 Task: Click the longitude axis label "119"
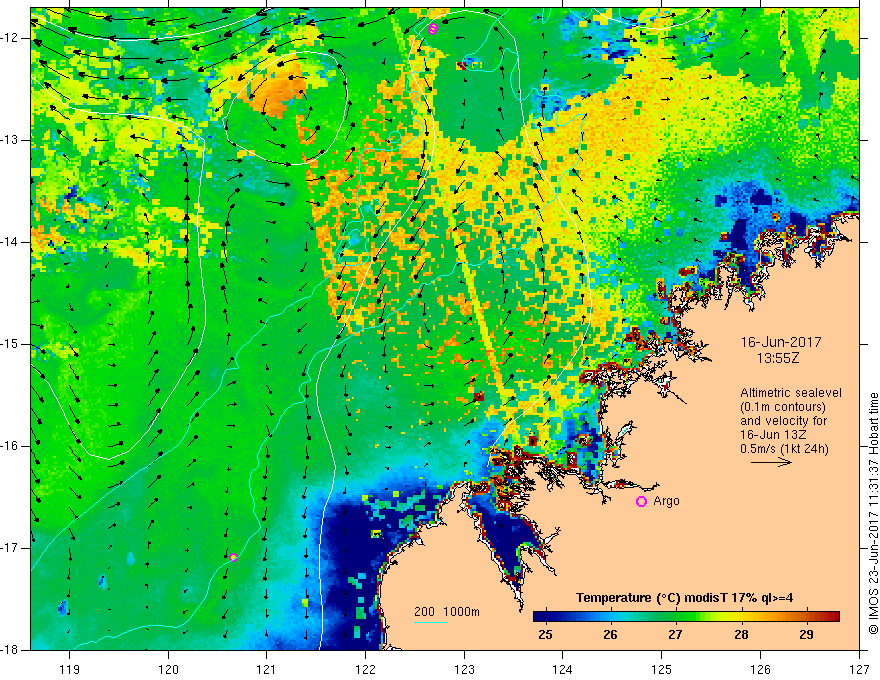(x=70, y=669)
